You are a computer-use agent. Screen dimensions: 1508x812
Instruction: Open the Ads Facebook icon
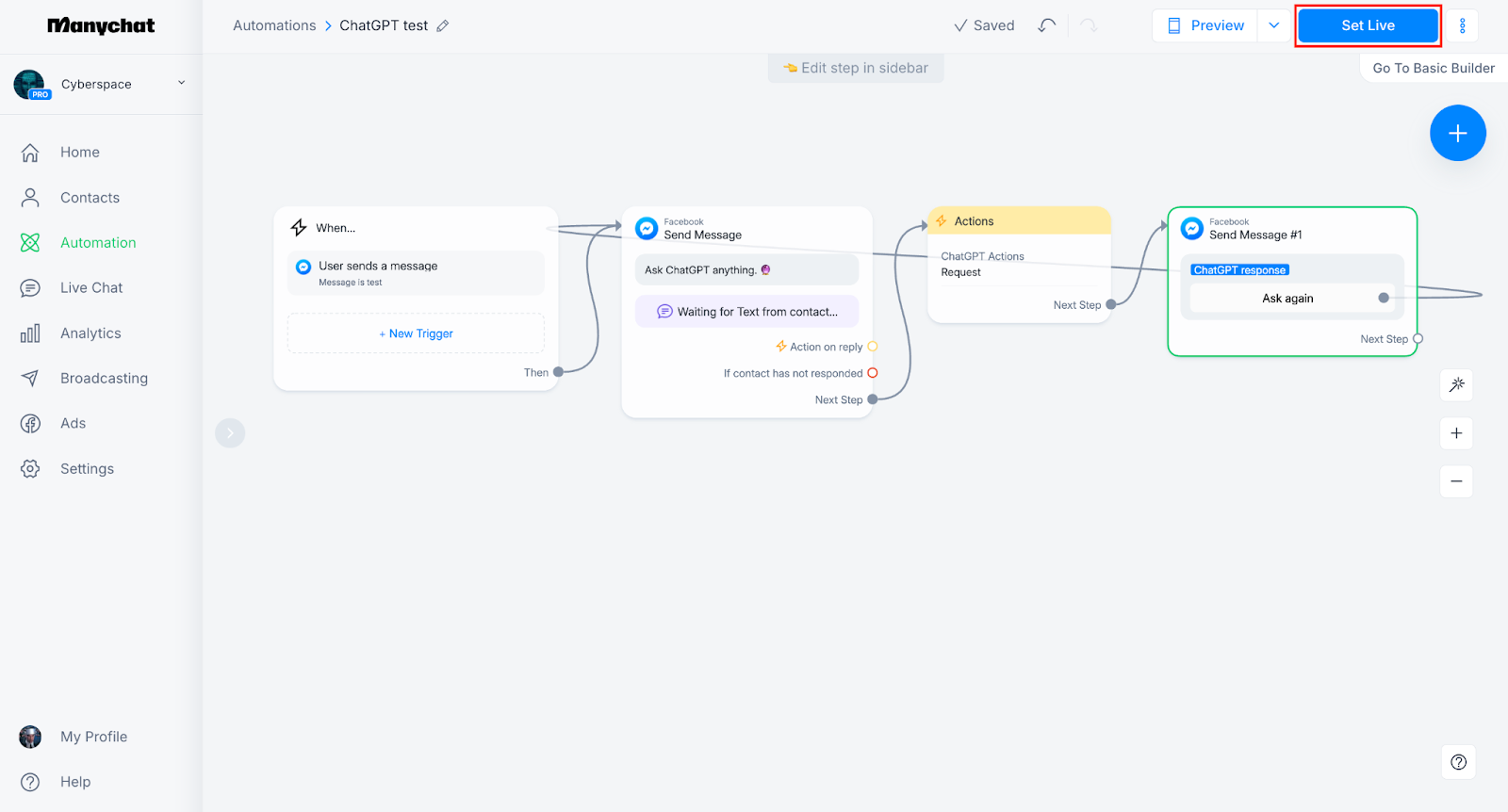(x=30, y=423)
